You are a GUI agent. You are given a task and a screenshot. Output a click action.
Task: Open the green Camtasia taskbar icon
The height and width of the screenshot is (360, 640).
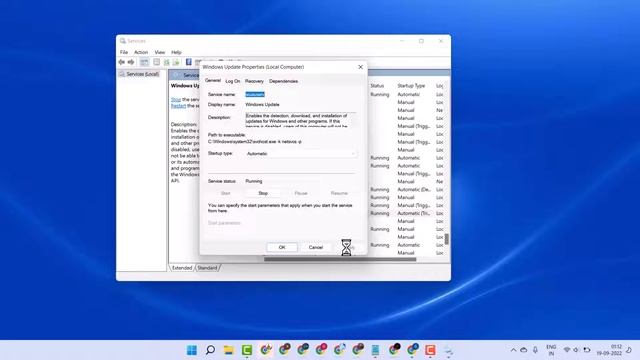point(247,350)
